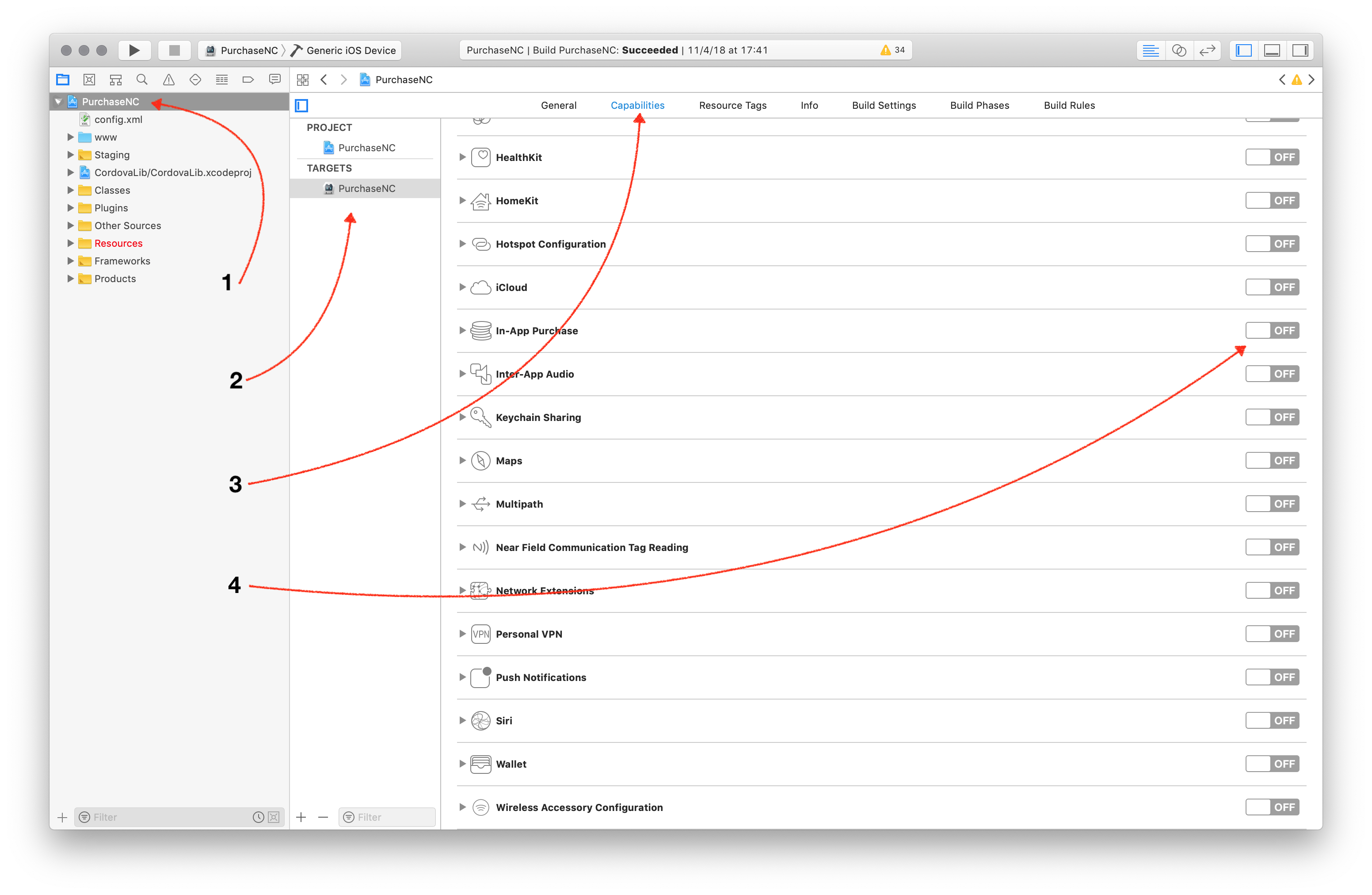Select the PurchaseNC target under TARGETS

(366, 188)
